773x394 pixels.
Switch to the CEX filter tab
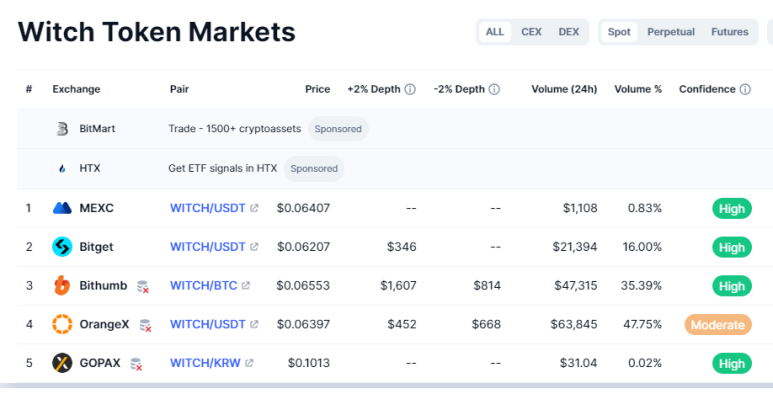[531, 32]
